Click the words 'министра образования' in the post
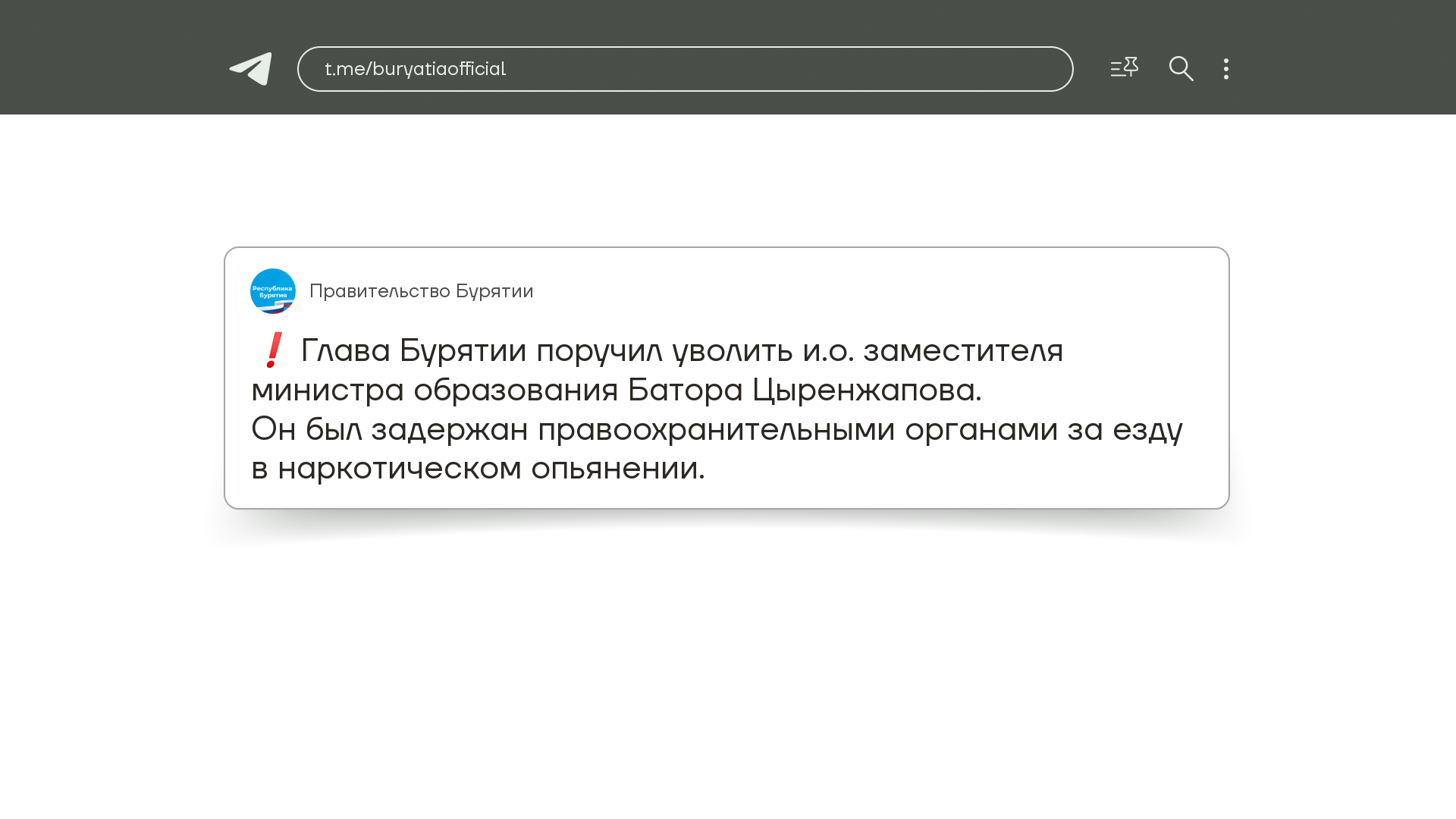The width and height of the screenshot is (1456, 819). [x=434, y=391]
